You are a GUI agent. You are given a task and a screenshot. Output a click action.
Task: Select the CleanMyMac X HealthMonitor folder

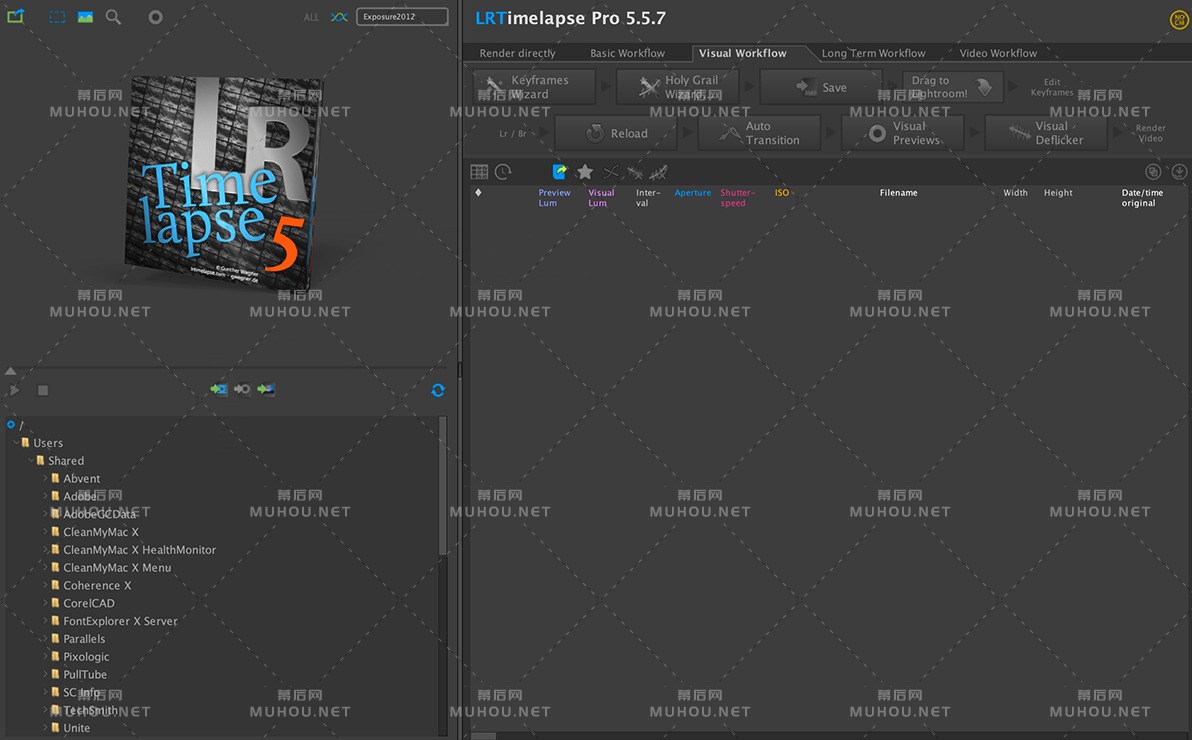(133, 550)
